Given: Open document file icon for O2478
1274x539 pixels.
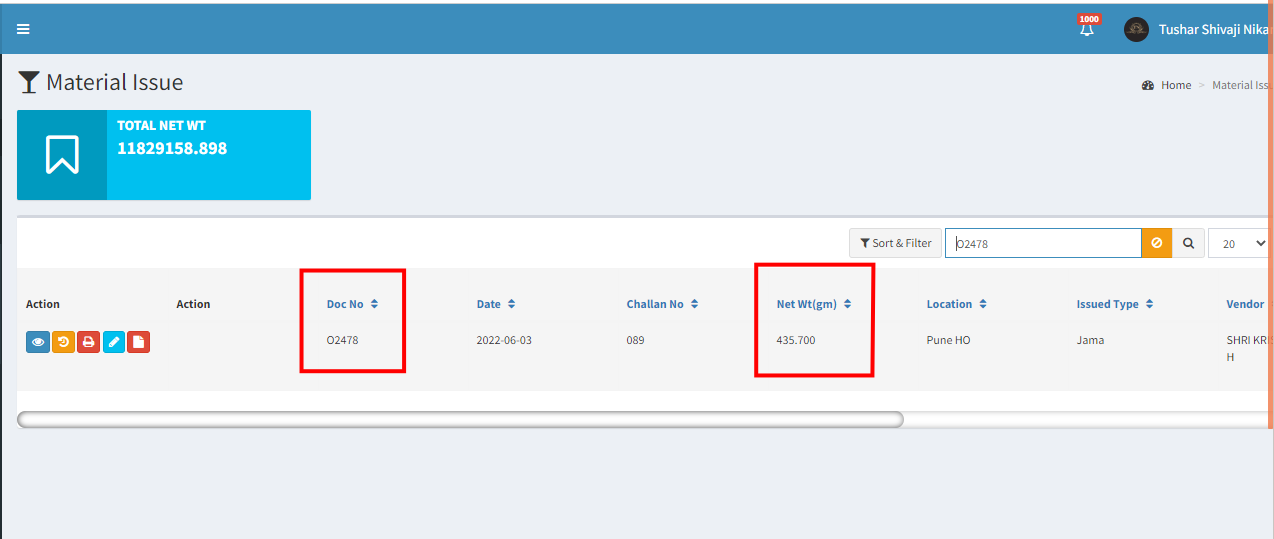Looking at the screenshot, I should 138,342.
